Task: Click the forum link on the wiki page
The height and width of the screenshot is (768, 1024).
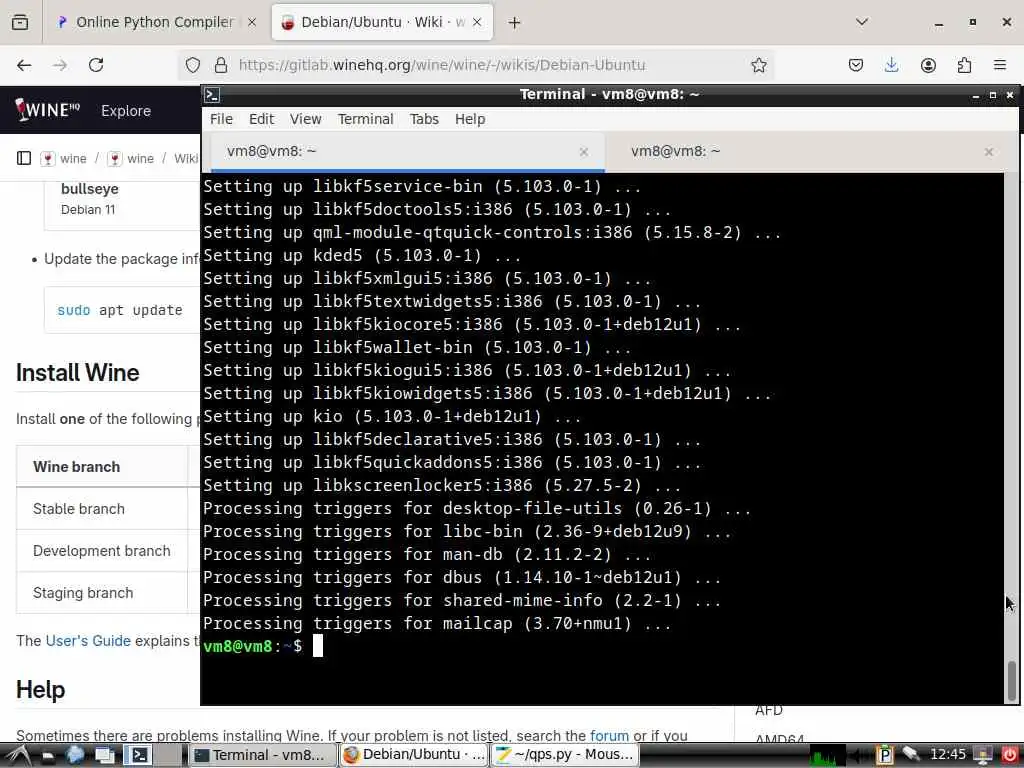Action: [x=609, y=735]
